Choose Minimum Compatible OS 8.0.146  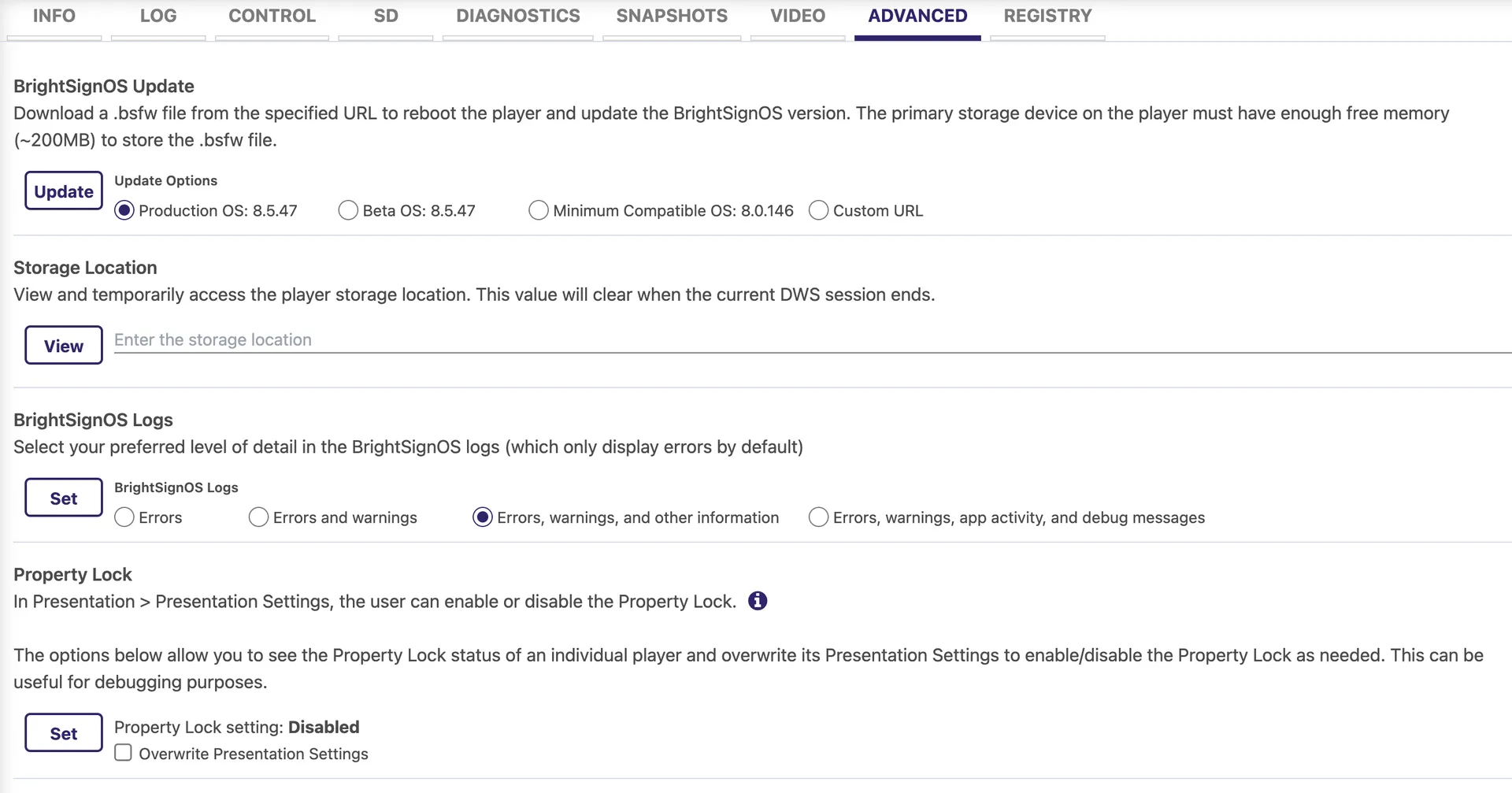pos(539,210)
